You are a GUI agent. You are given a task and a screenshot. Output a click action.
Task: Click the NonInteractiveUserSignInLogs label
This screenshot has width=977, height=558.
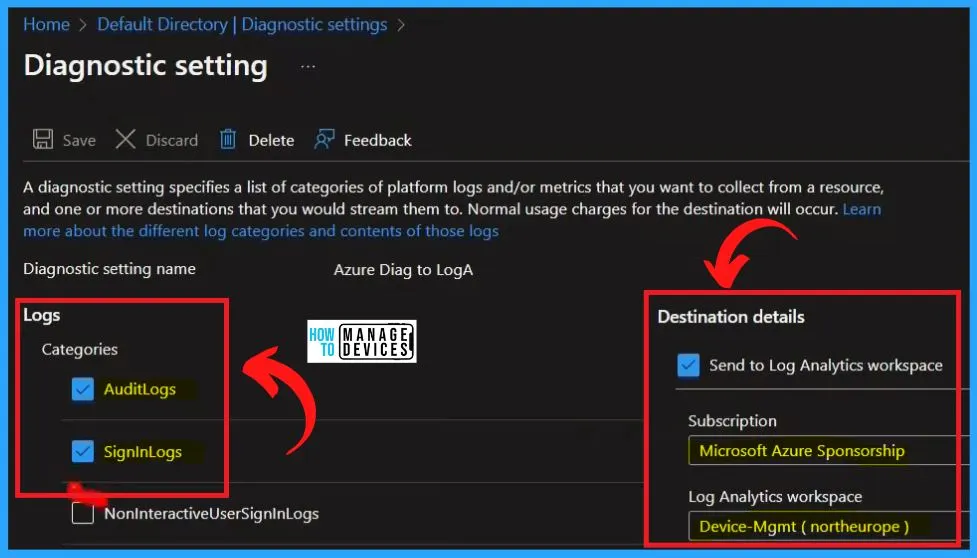tap(211, 514)
